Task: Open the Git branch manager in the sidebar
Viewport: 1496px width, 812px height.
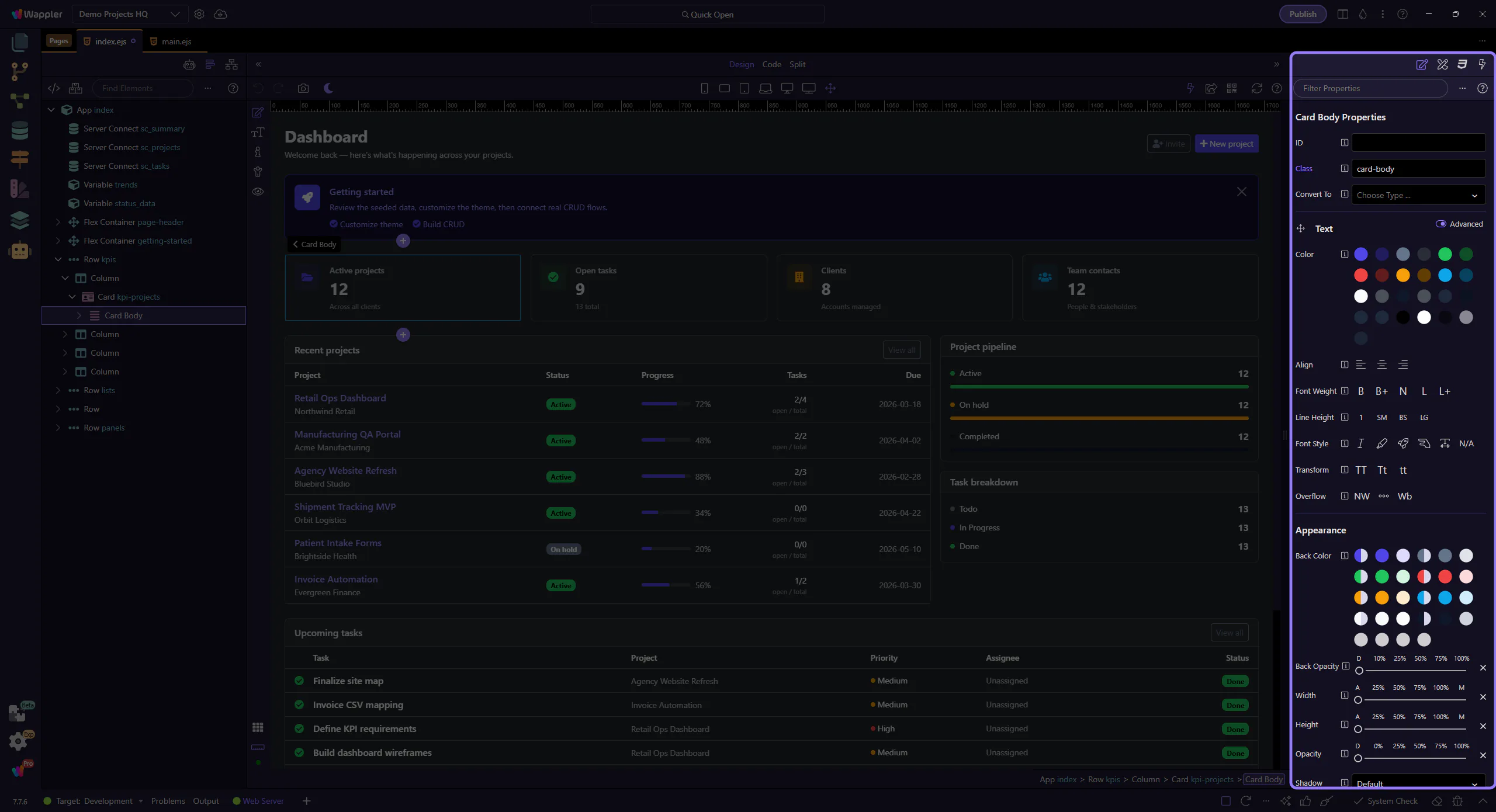Action: click(19, 71)
